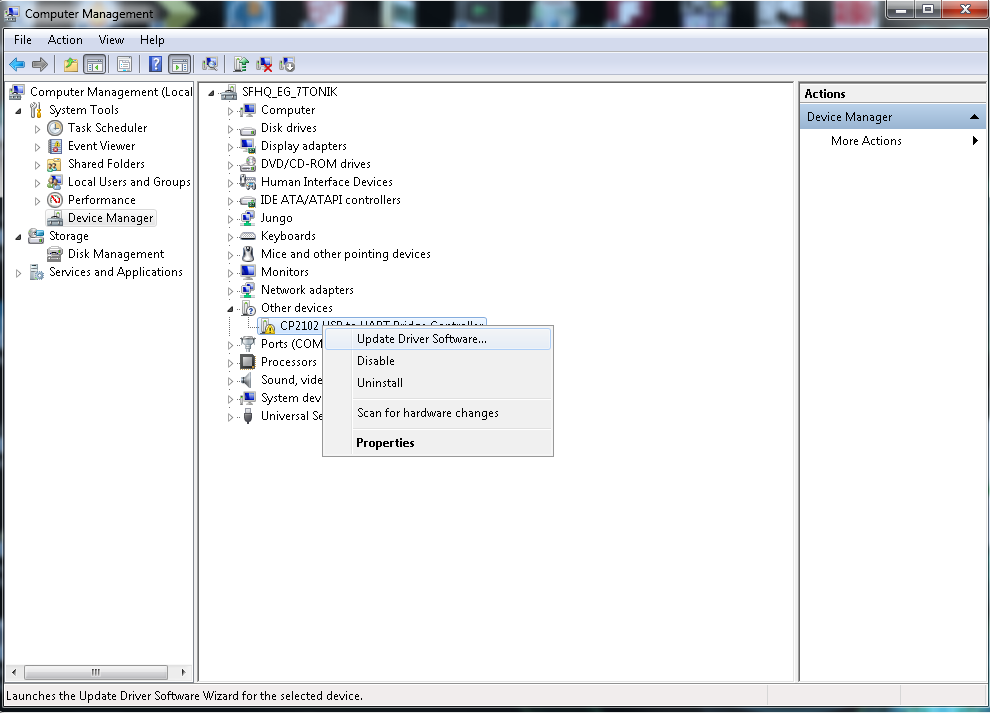The width and height of the screenshot is (990, 713).
Task: Click the left pane horizontal scrollbar thumb
Action: (x=95, y=672)
